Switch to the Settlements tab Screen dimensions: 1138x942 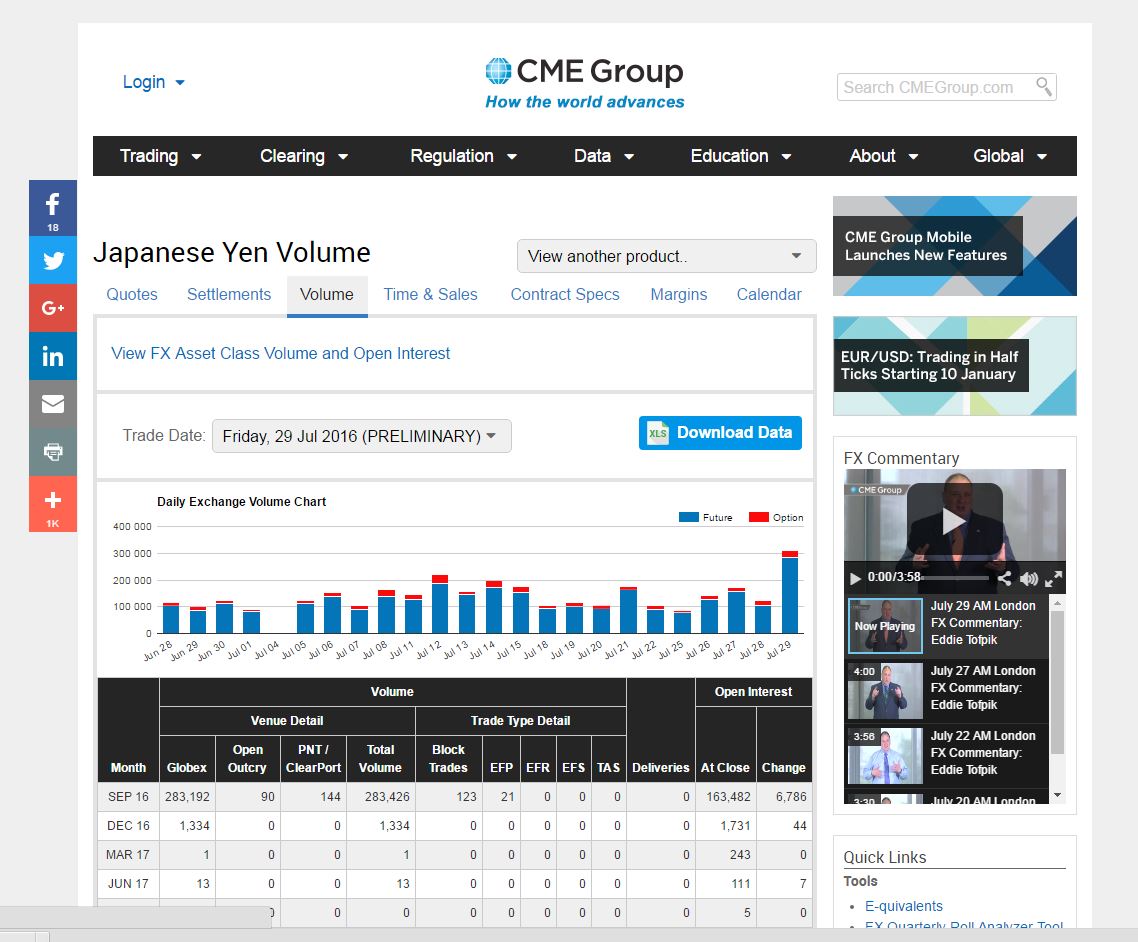pyautogui.click(x=229, y=295)
